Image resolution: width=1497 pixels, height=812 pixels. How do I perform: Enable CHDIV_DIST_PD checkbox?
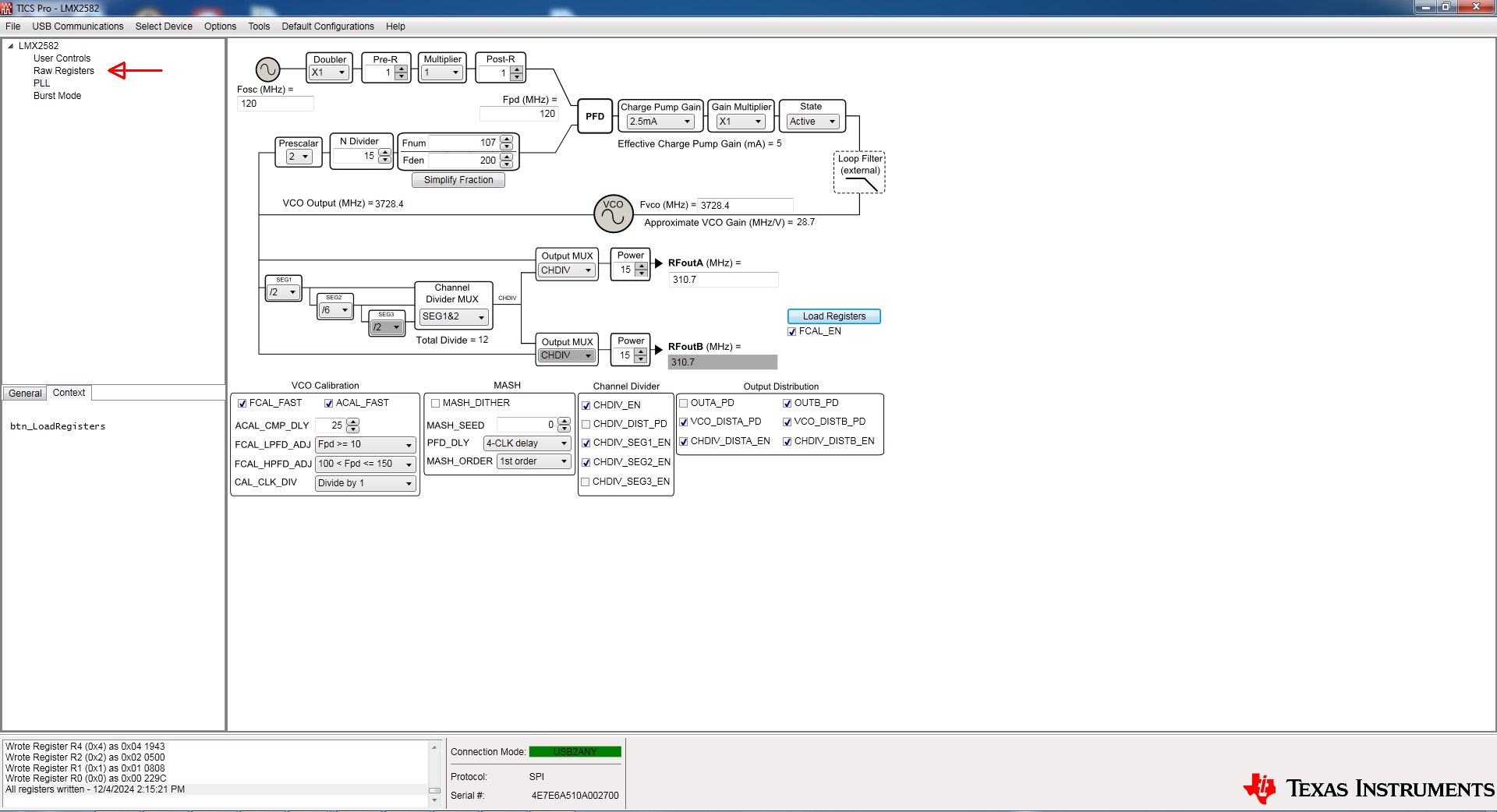coord(586,425)
